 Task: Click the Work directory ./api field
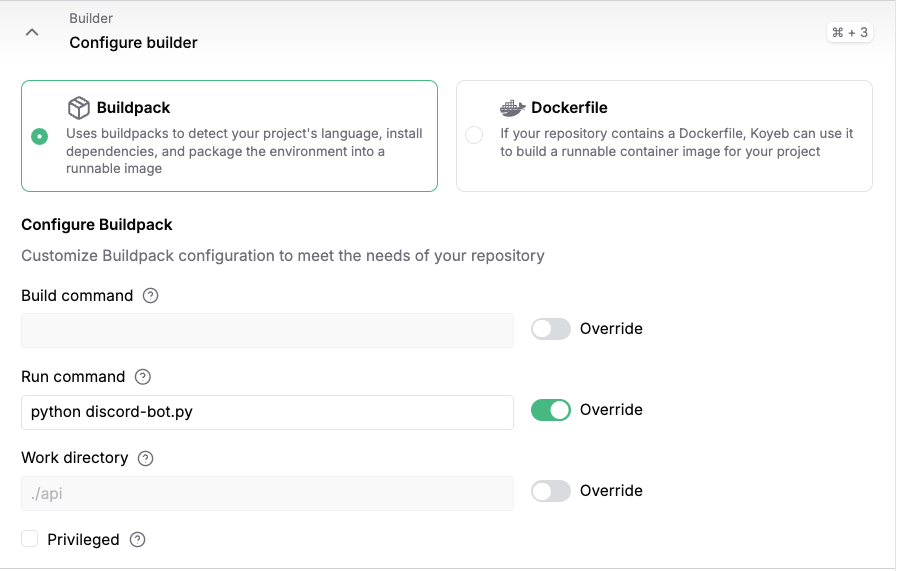pos(267,494)
